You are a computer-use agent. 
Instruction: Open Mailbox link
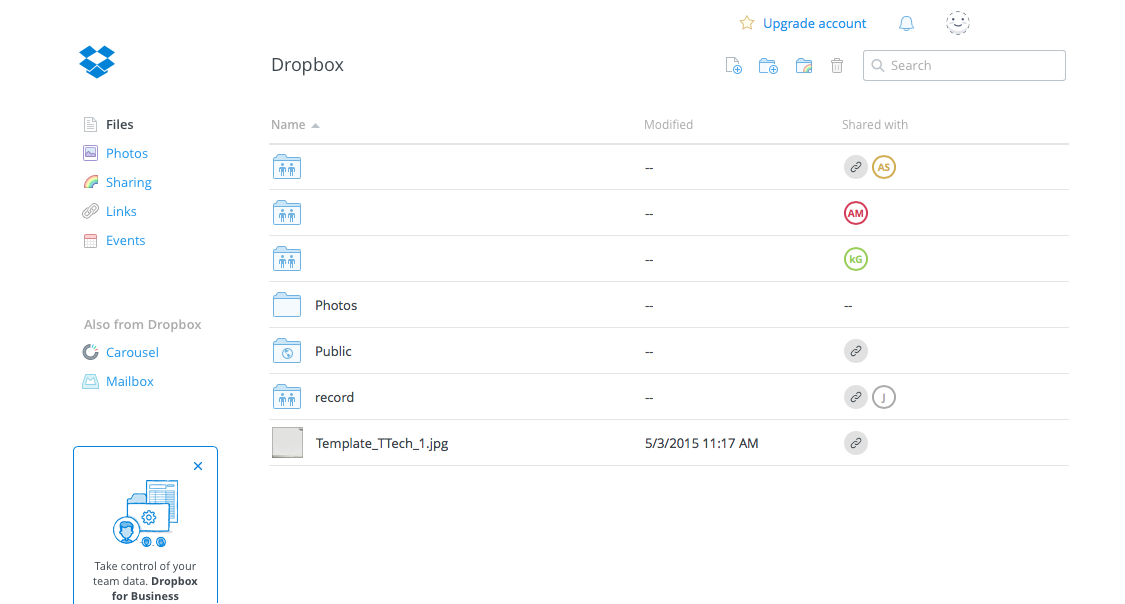click(130, 381)
